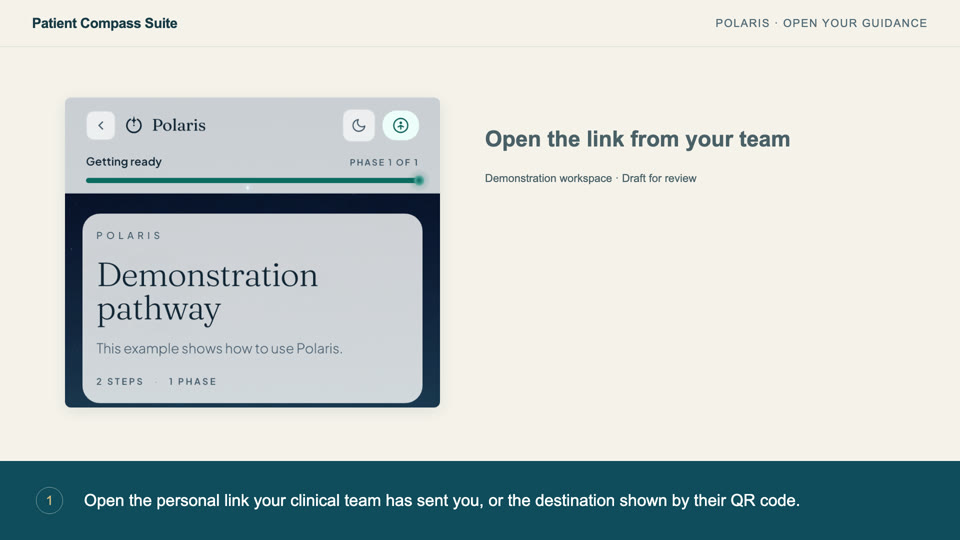Click the 1 Phase label on card
The width and height of the screenshot is (960, 540).
pos(192,381)
